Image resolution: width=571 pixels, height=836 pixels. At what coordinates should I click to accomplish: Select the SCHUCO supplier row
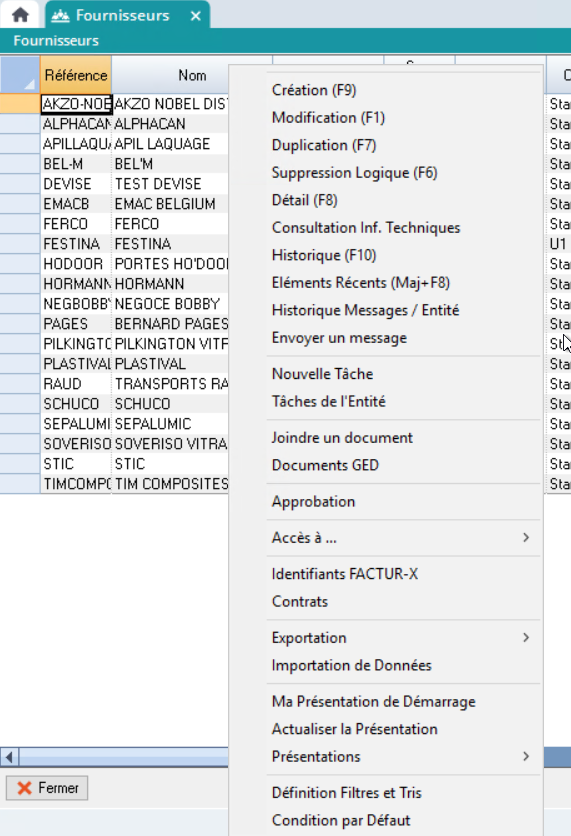[x=135, y=404]
